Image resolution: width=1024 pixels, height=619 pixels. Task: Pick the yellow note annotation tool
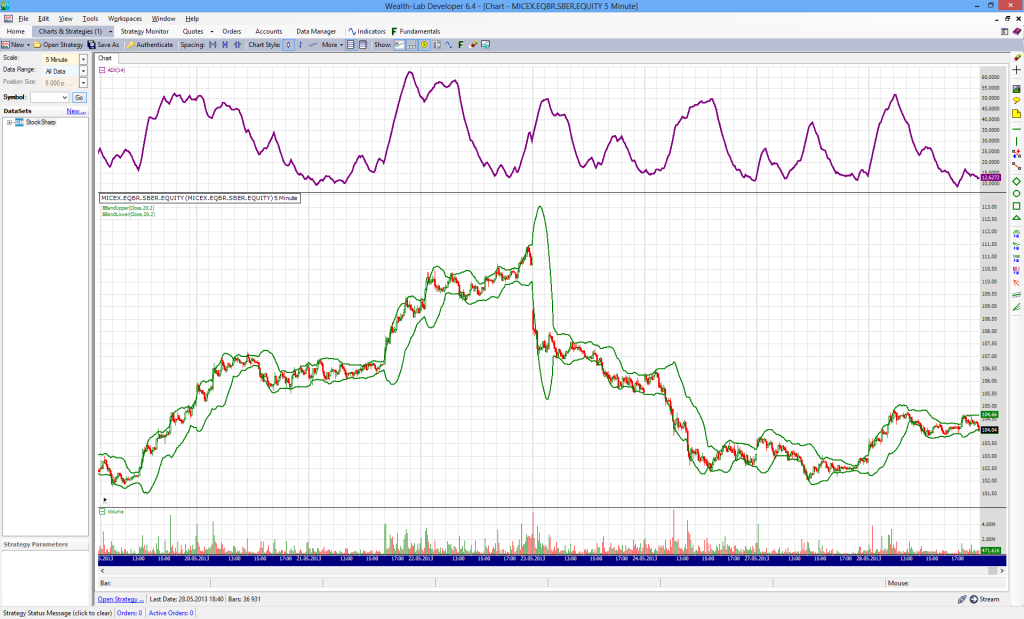[x=1016, y=114]
